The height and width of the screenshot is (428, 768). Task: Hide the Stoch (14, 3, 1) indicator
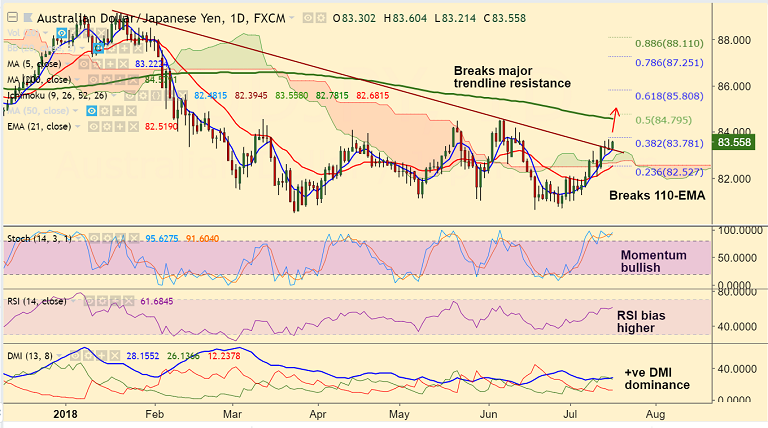94,238
